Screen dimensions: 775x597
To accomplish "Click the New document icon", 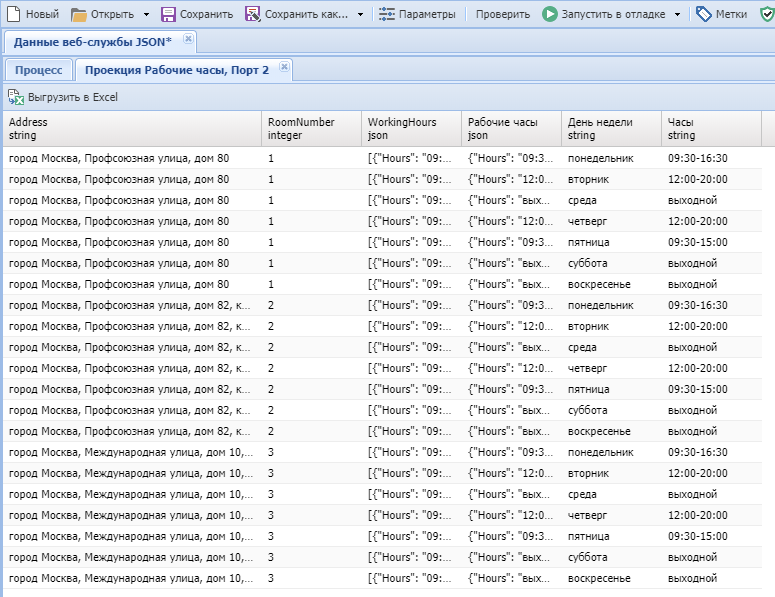I will pyautogui.click(x=13, y=14).
